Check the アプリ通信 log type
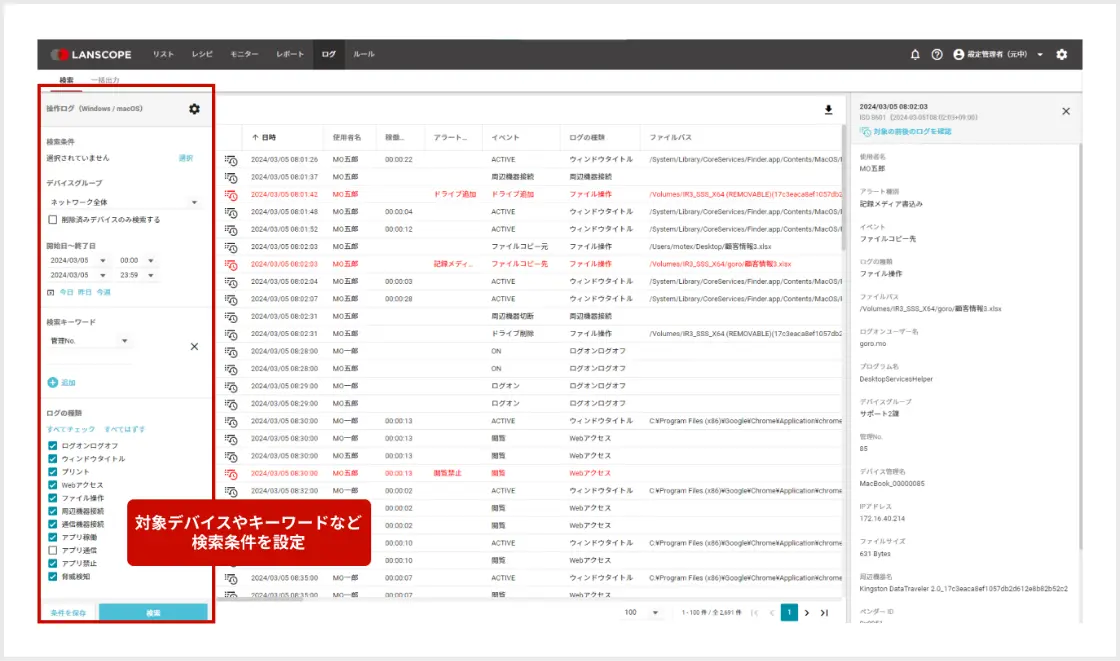The width and height of the screenshot is (1120, 661). [52, 550]
